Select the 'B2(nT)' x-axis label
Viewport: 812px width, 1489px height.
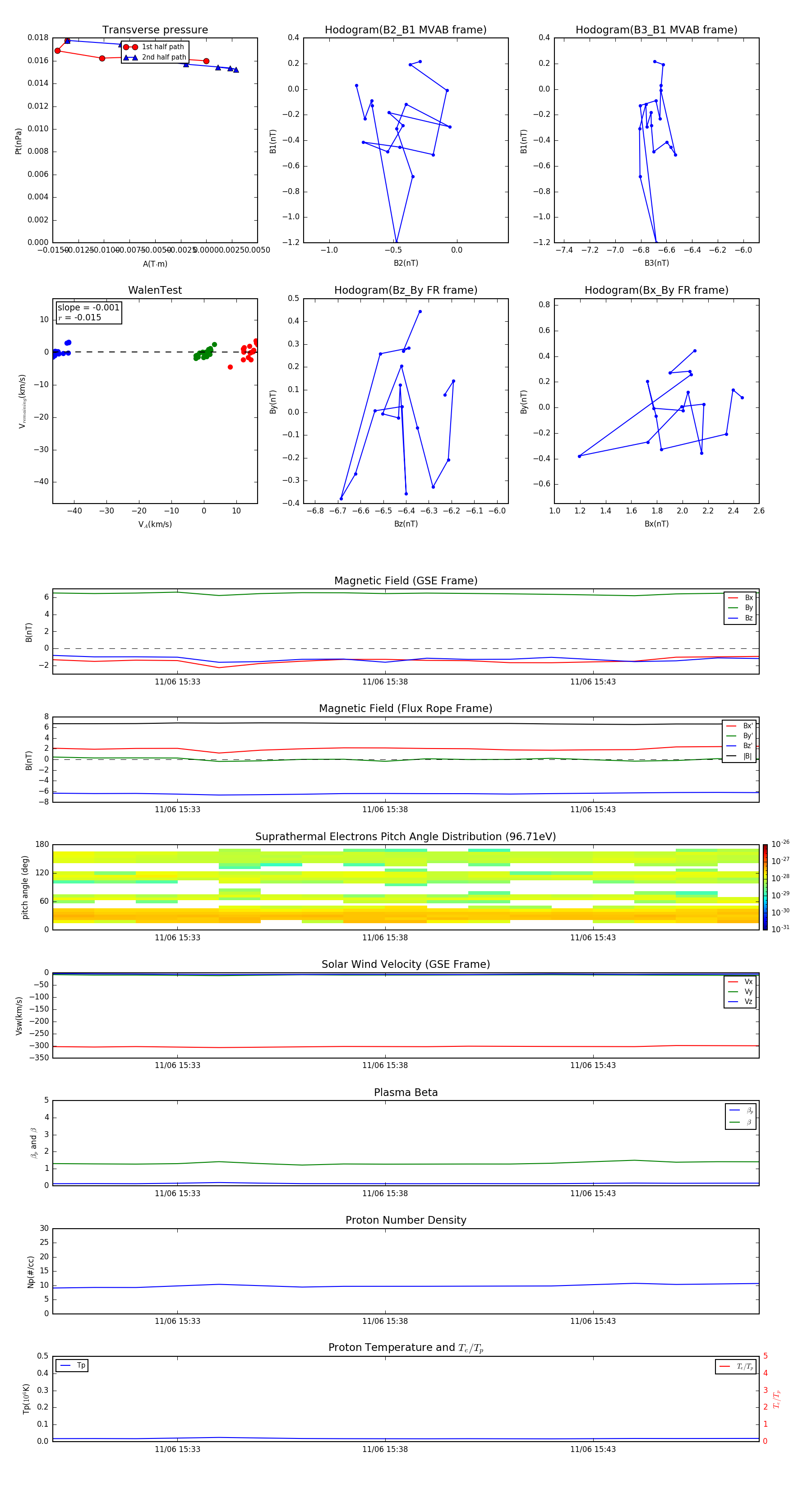click(x=406, y=263)
